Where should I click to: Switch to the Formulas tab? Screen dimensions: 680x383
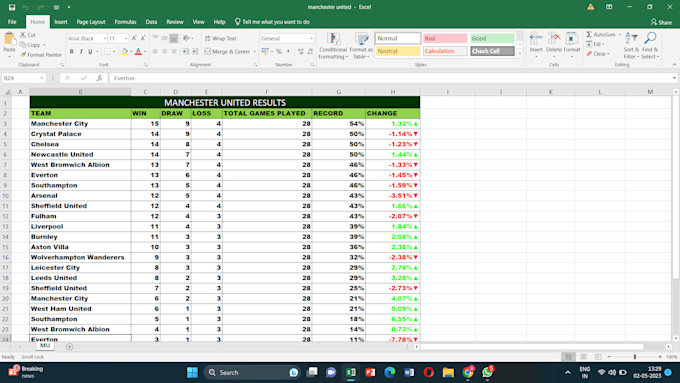click(x=125, y=22)
